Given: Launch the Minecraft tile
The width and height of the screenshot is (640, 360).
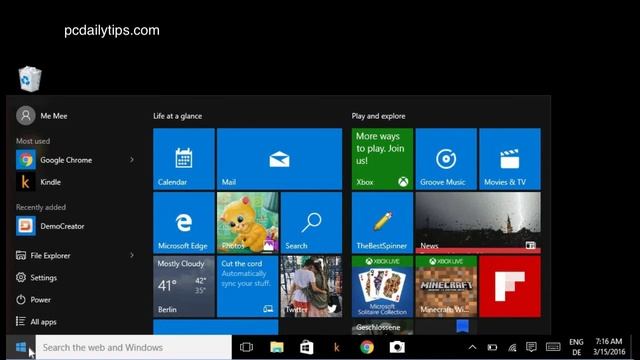Looking at the screenshot, I should coord(446,287).
